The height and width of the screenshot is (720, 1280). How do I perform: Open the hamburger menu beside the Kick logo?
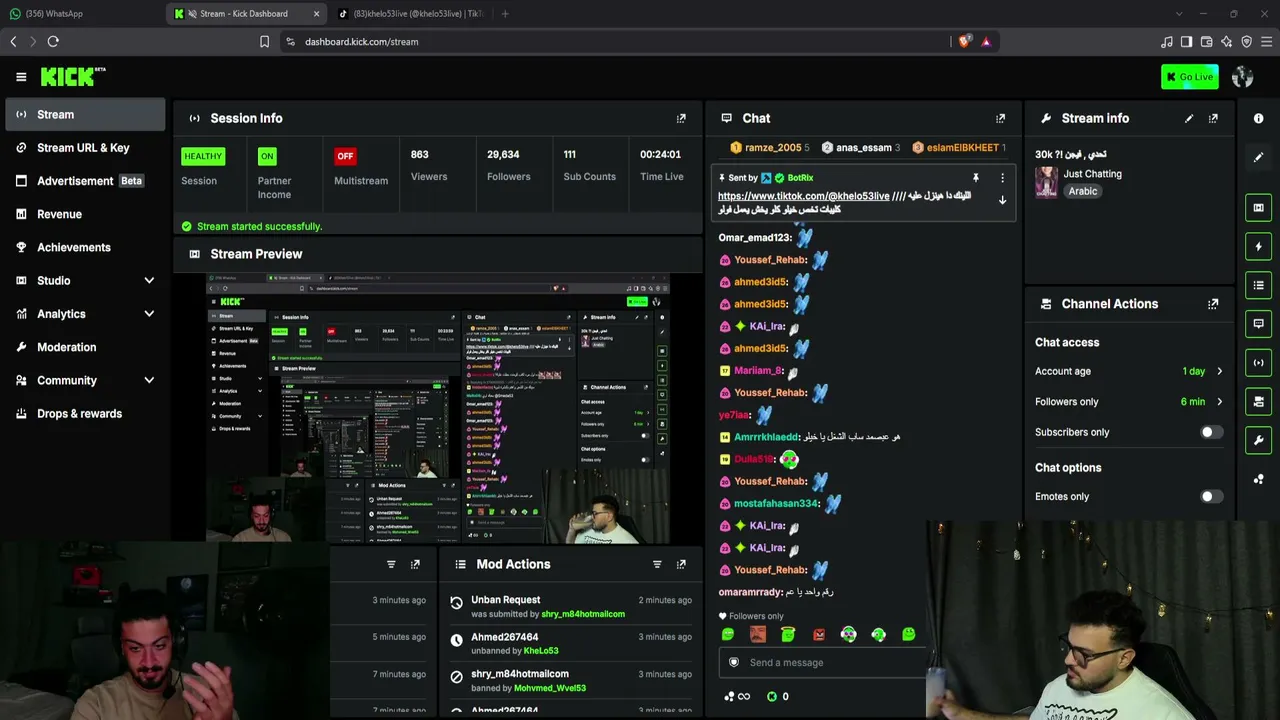pos(21,77)
